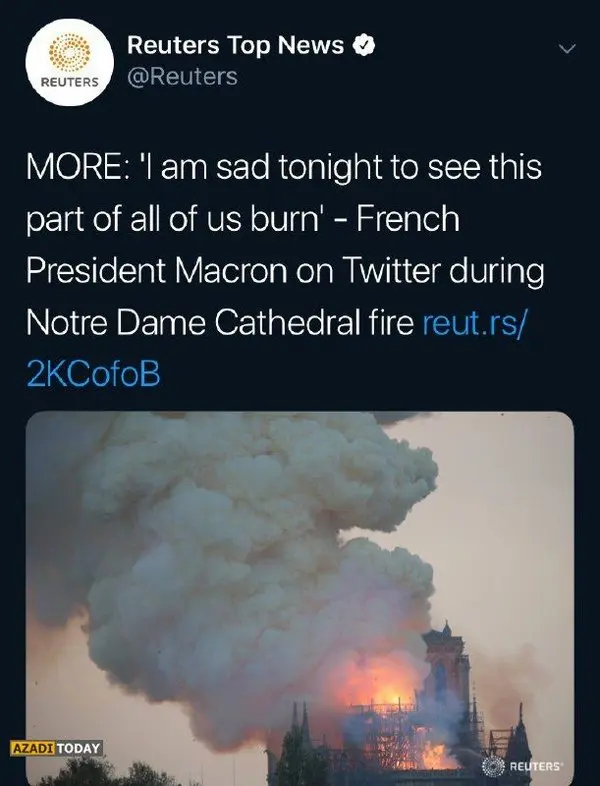
Task: Open the Reuters Top News profile name
Action: click(235, 46)
